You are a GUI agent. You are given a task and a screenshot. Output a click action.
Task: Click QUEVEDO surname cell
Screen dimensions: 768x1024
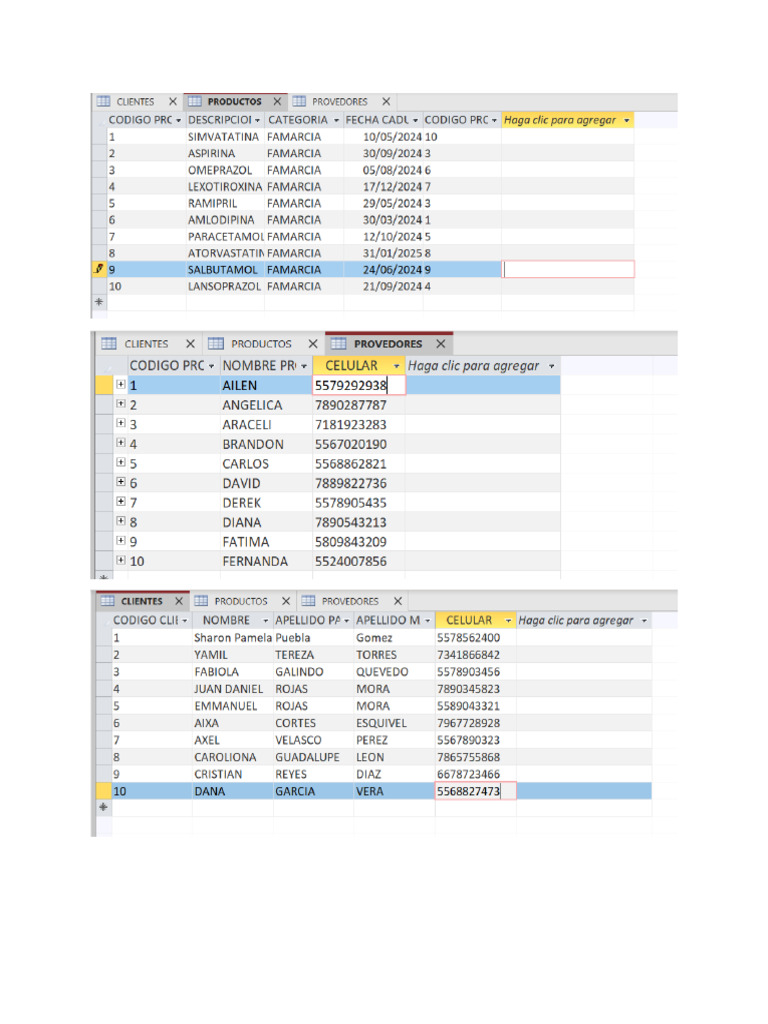pyautogui.click(x=394, y=672)
